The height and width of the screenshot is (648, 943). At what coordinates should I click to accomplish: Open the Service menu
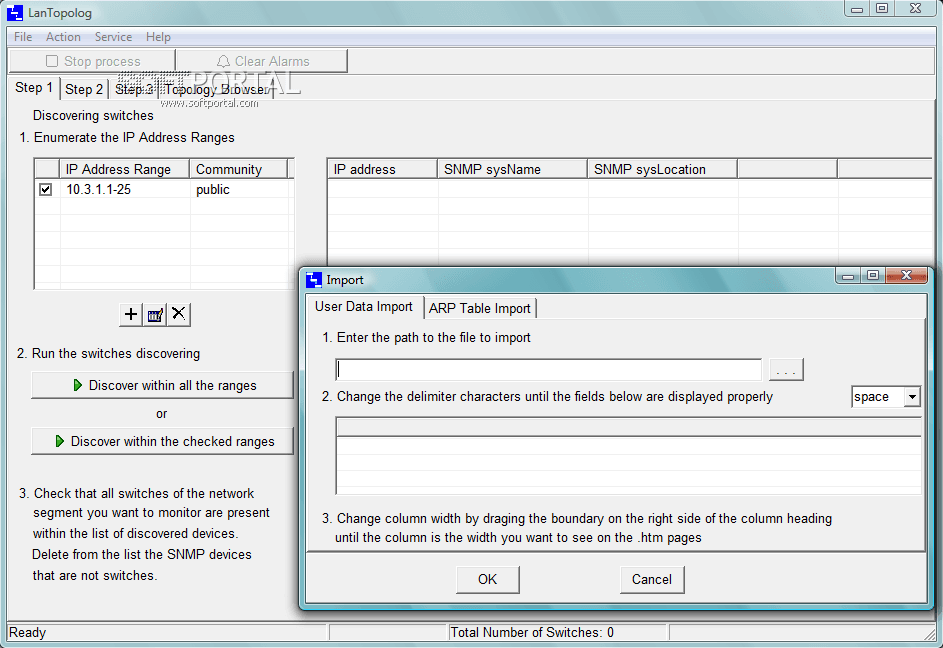pos(113,37)
